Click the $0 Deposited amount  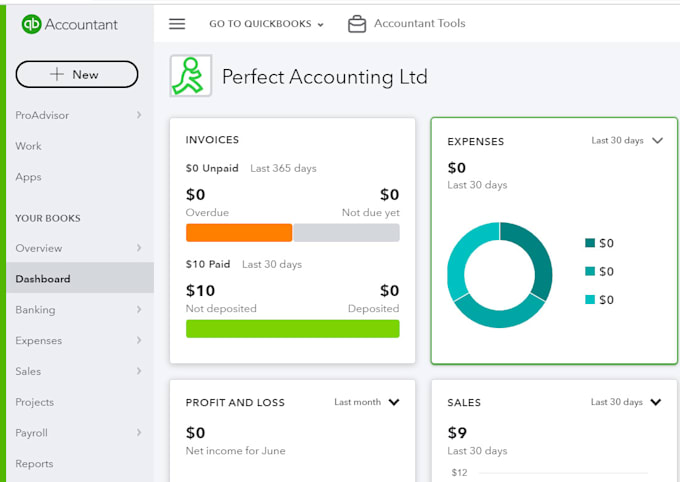click(x=389, y=291)
